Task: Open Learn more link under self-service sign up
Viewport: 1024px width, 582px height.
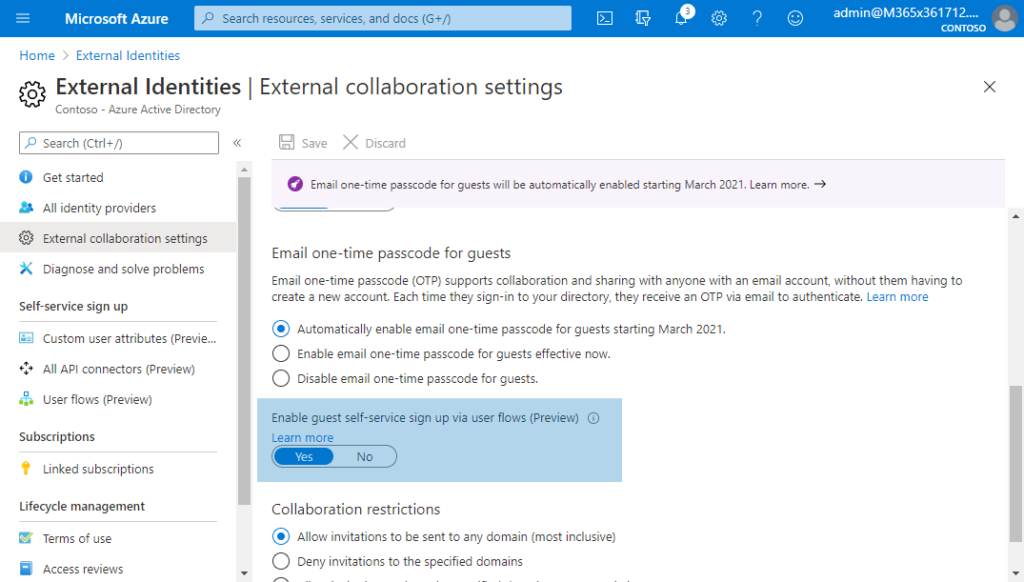Action: click(x=302, y=437)
